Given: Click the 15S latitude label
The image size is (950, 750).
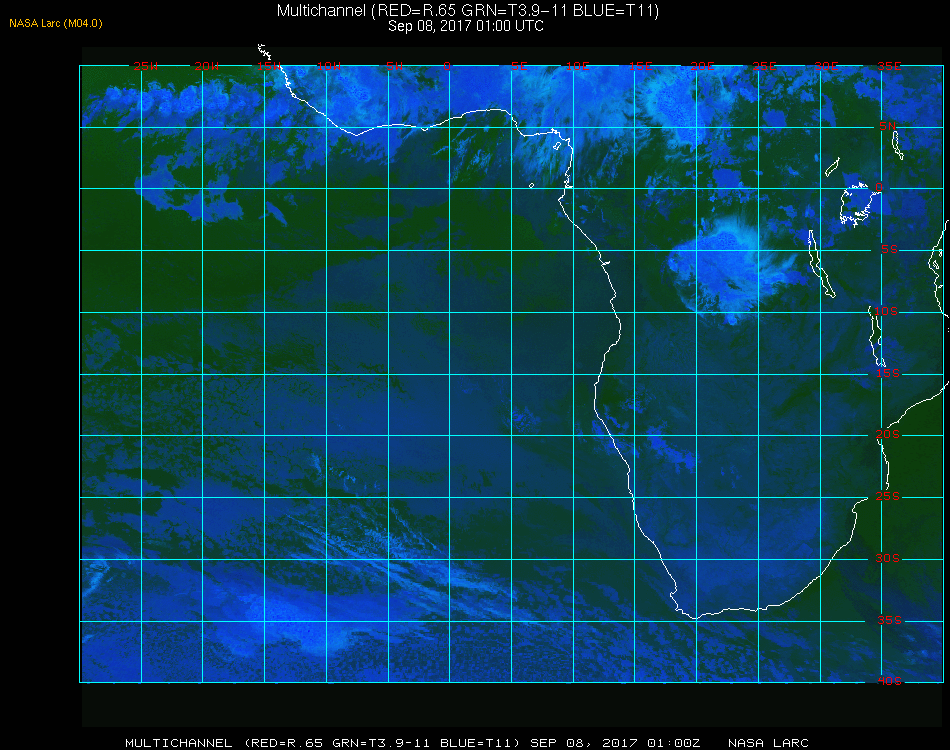Looking at the screenshot, I should coord(888,373).
